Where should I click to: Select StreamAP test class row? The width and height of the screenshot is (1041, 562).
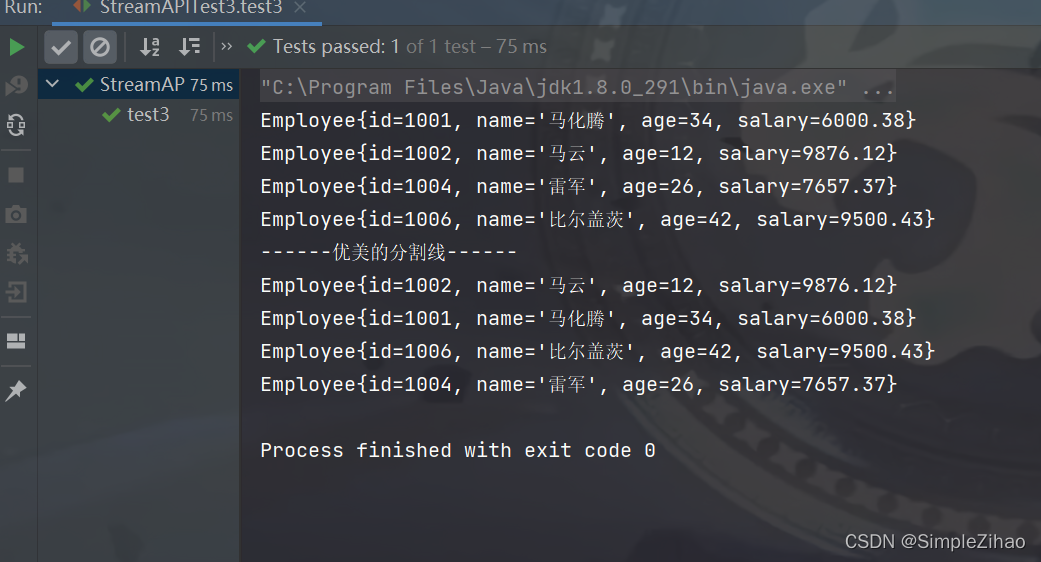coord(139,84)
